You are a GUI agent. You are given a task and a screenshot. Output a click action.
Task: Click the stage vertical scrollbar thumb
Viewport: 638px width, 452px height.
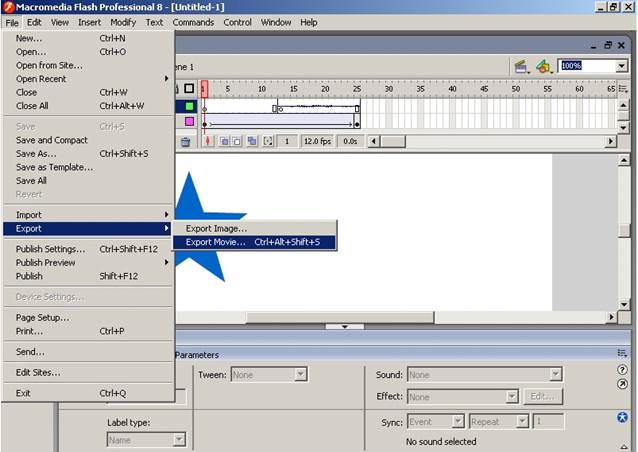click(624, 231)
